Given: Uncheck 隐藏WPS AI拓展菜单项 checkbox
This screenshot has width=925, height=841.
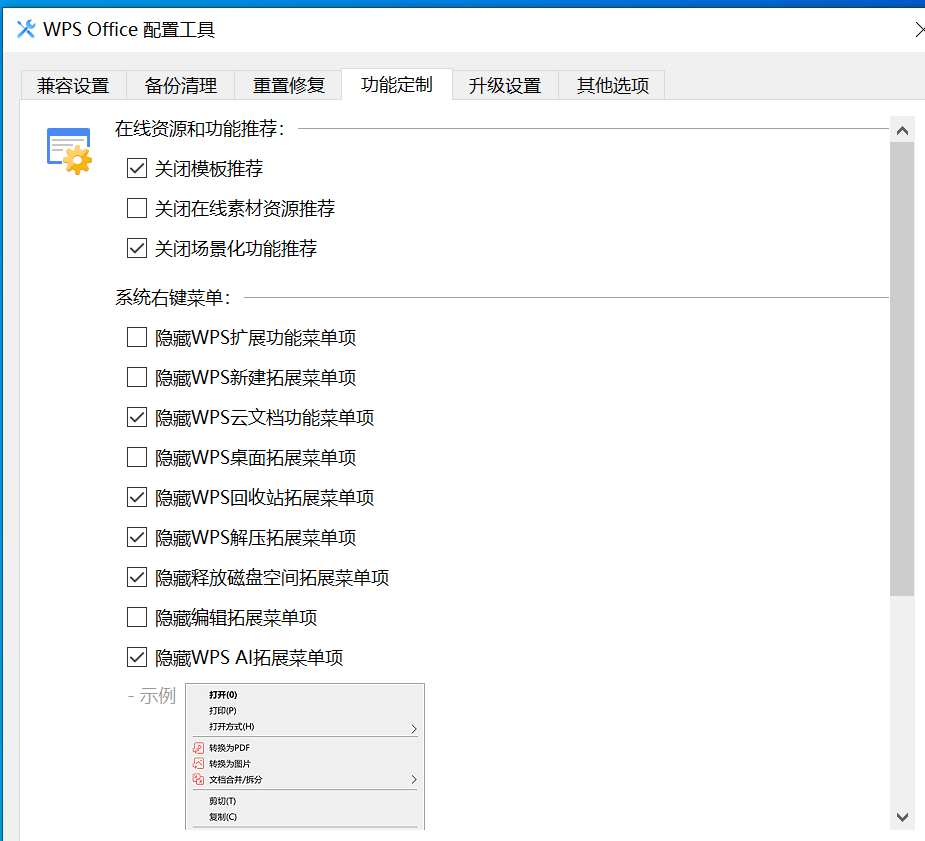Looking at the screenshot, I should tap(137, 657).
